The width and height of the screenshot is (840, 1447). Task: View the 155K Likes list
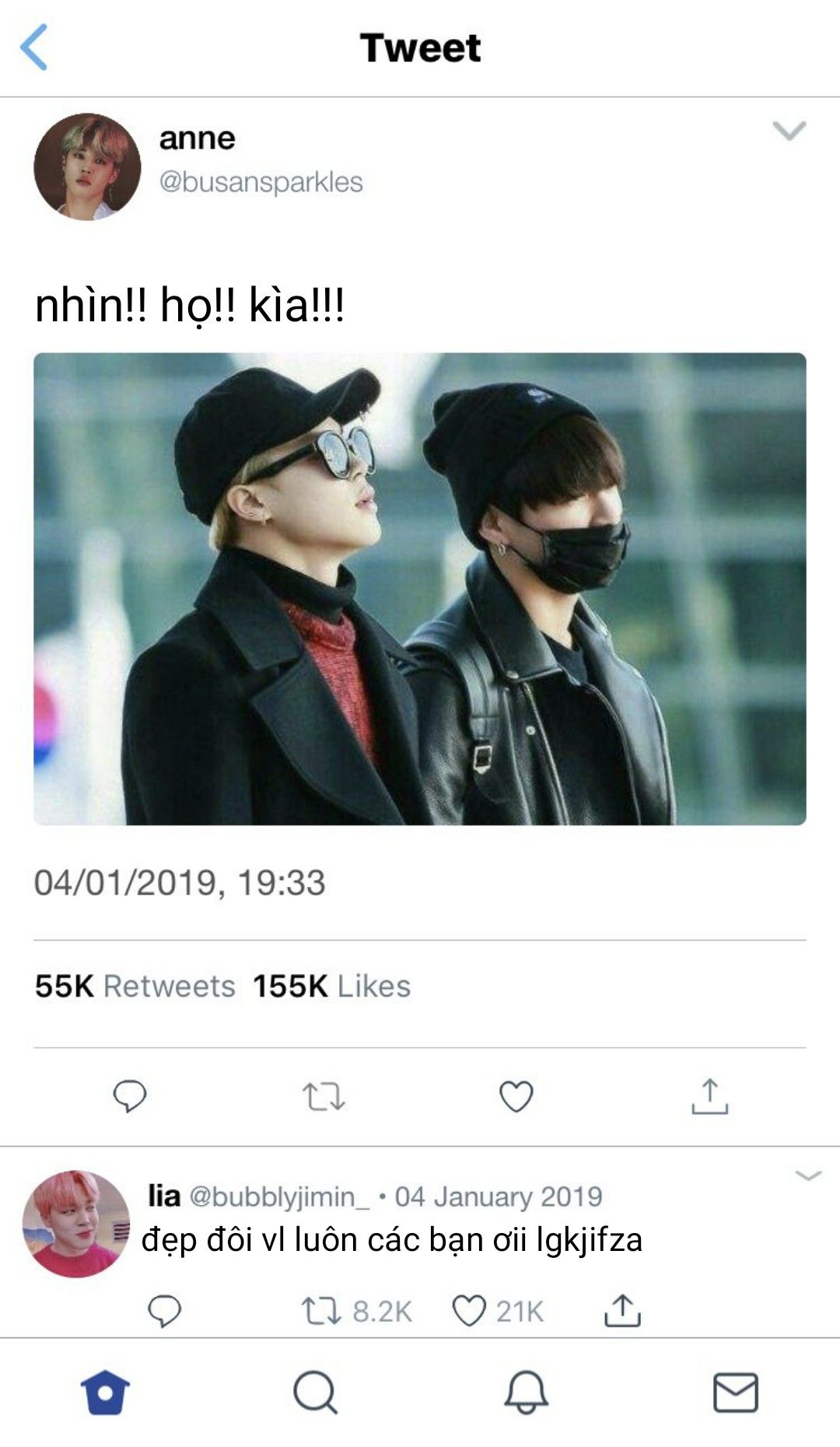(332, 986)
